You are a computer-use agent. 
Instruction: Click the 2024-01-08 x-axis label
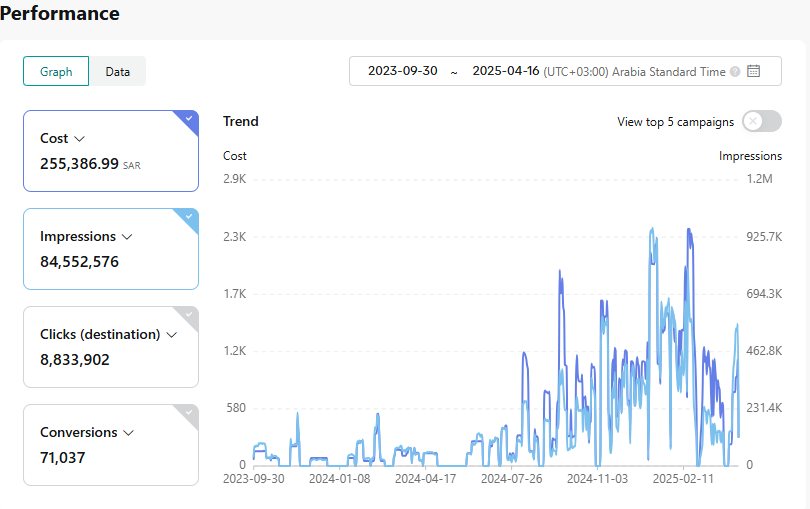[x=339, y=479]
